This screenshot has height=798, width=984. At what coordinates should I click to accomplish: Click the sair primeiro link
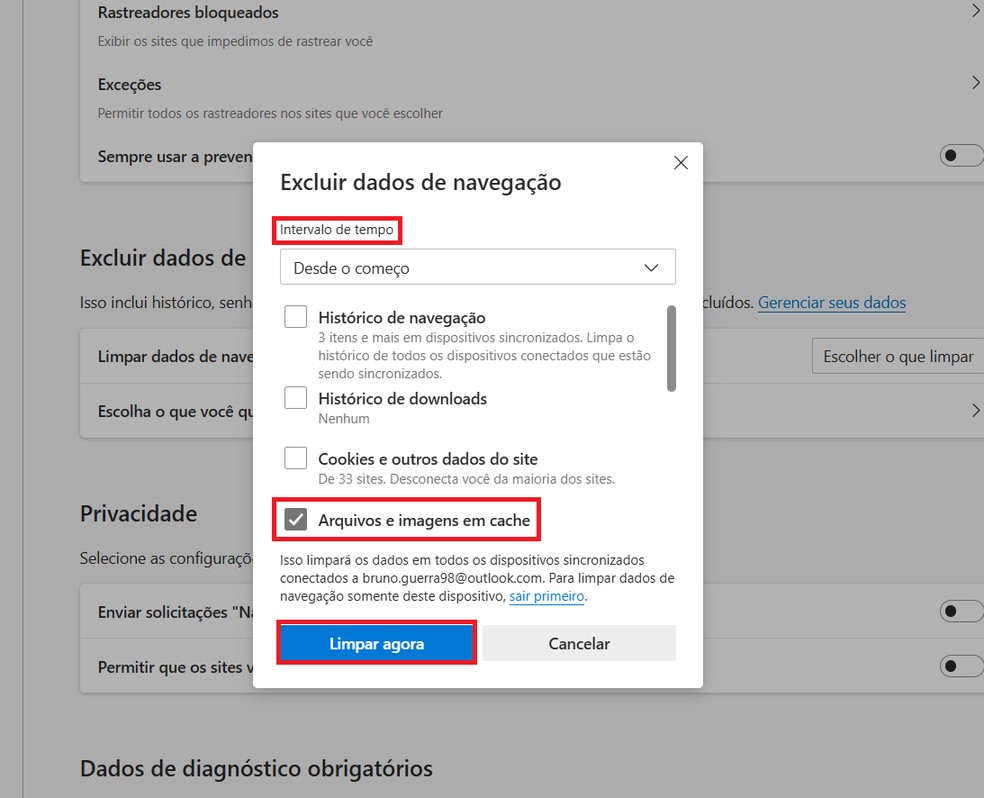point(545,595)
